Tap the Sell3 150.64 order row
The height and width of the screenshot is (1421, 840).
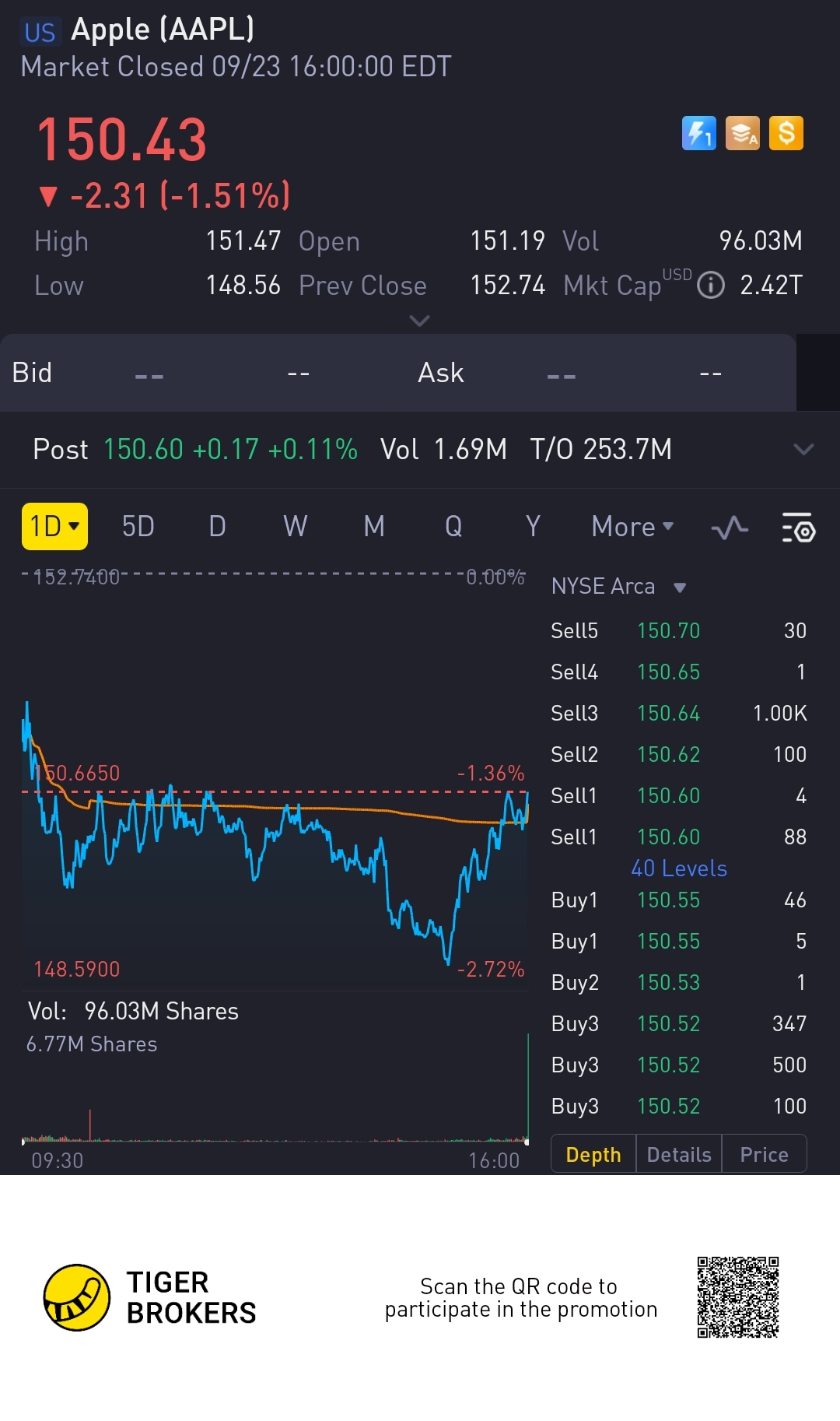[x=679, y=713]
